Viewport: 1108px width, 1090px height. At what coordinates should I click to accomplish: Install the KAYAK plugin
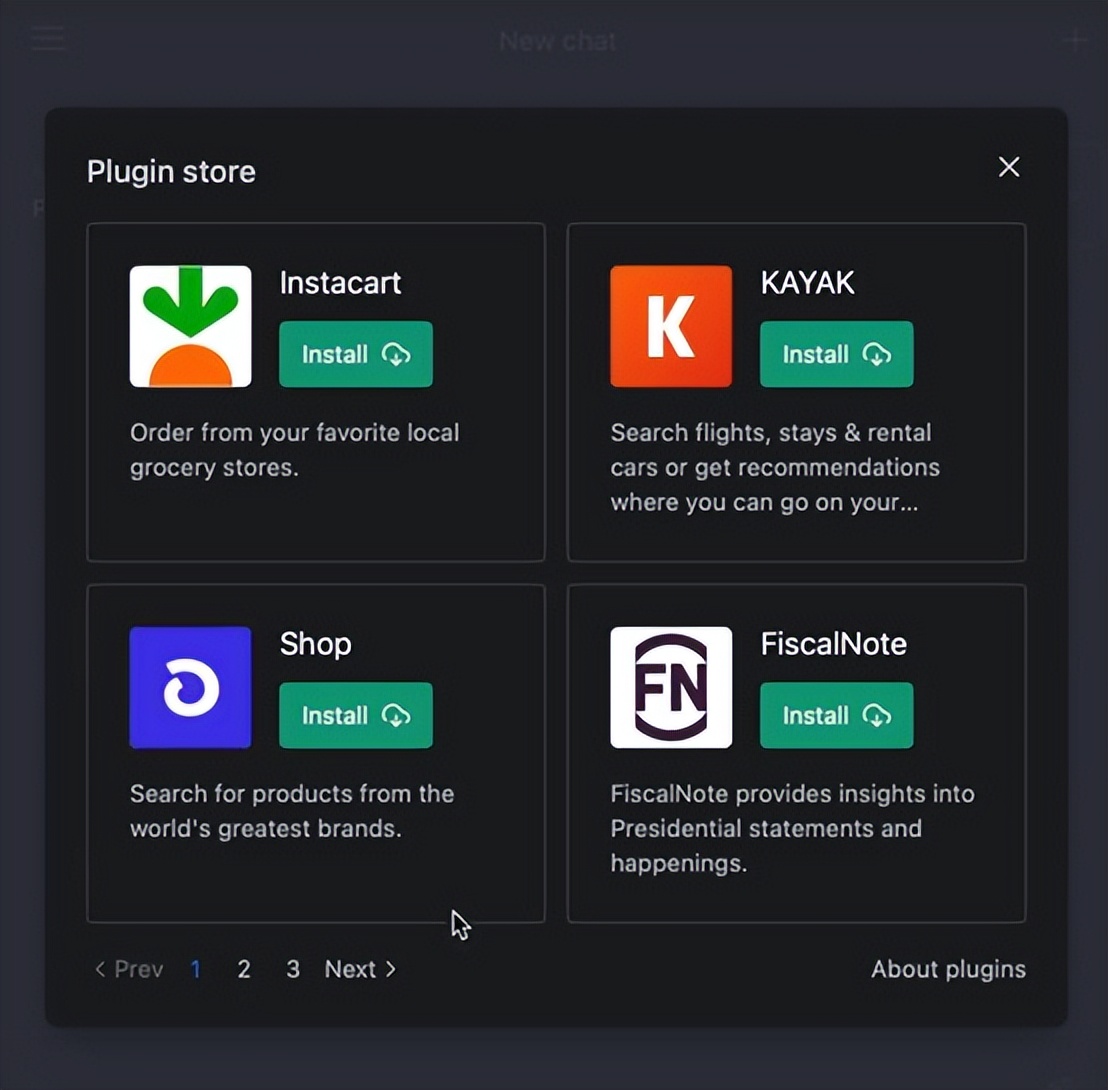(836, 354)
